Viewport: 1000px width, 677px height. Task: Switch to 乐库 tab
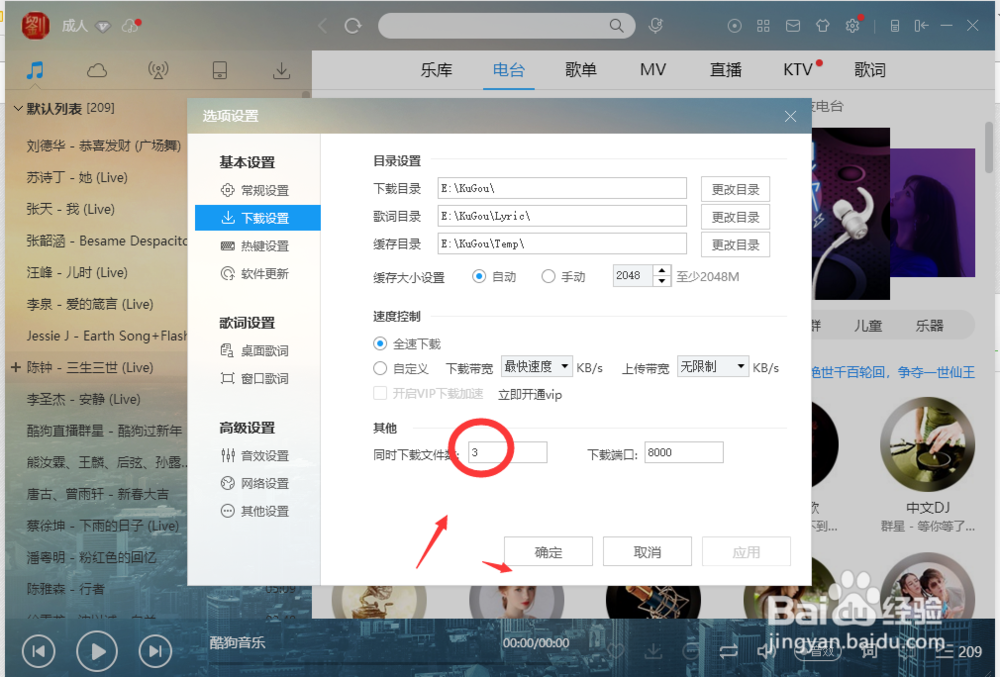(x=436, y=69)
